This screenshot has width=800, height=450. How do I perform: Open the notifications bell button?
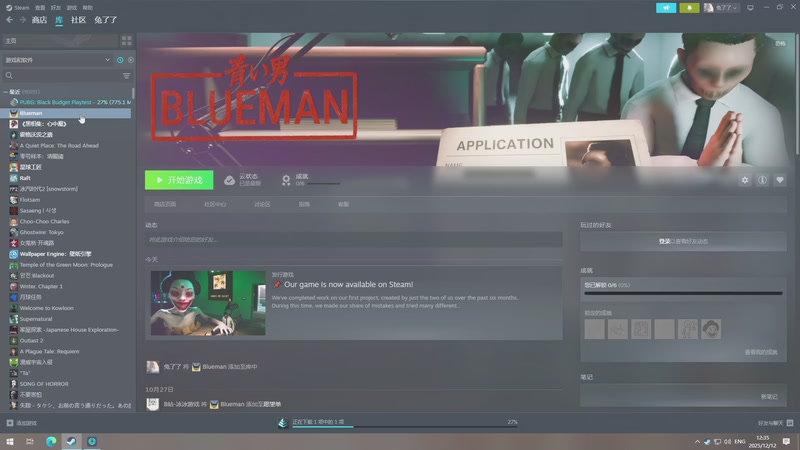tap(689, 8)
